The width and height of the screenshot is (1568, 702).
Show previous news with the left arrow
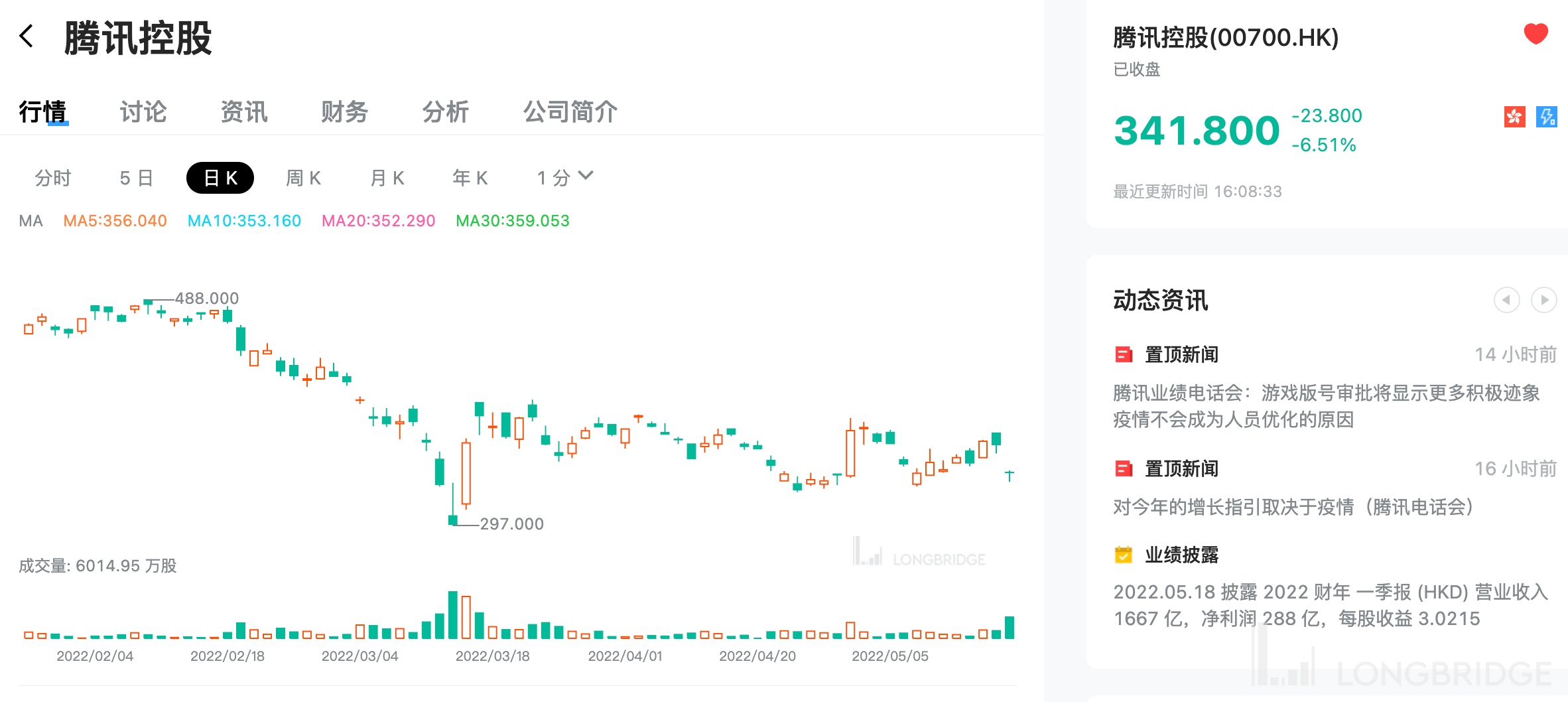(x=1506, y=300)
